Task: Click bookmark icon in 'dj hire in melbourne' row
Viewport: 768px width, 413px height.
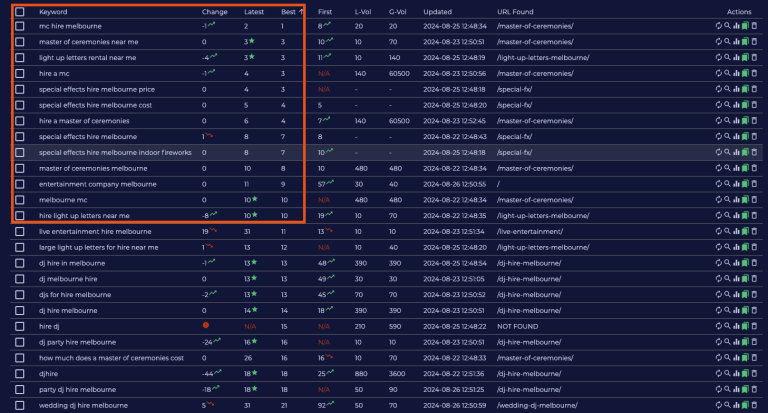Action: pos(745,263)
